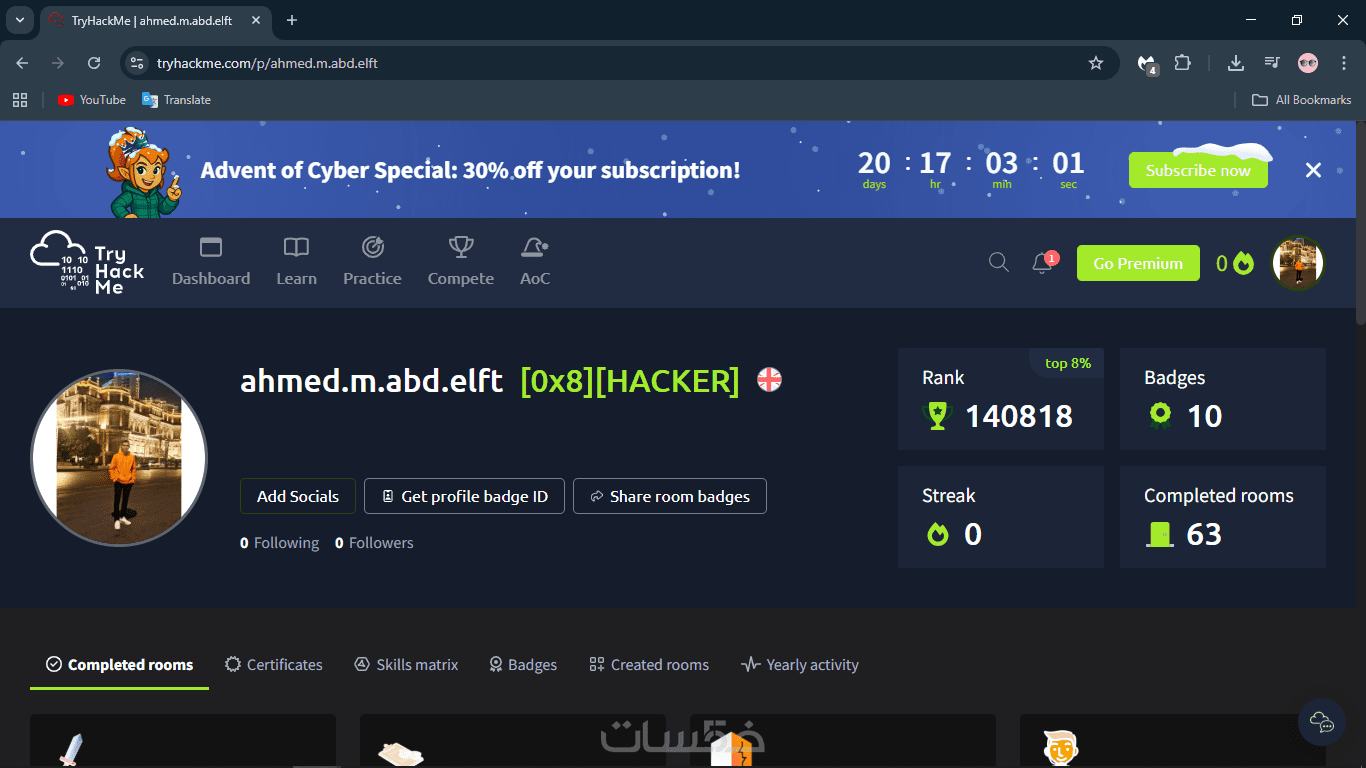Screen dimensions: 1366x768
Task: Click the site information icon in address bar
Action: (137, 63)
